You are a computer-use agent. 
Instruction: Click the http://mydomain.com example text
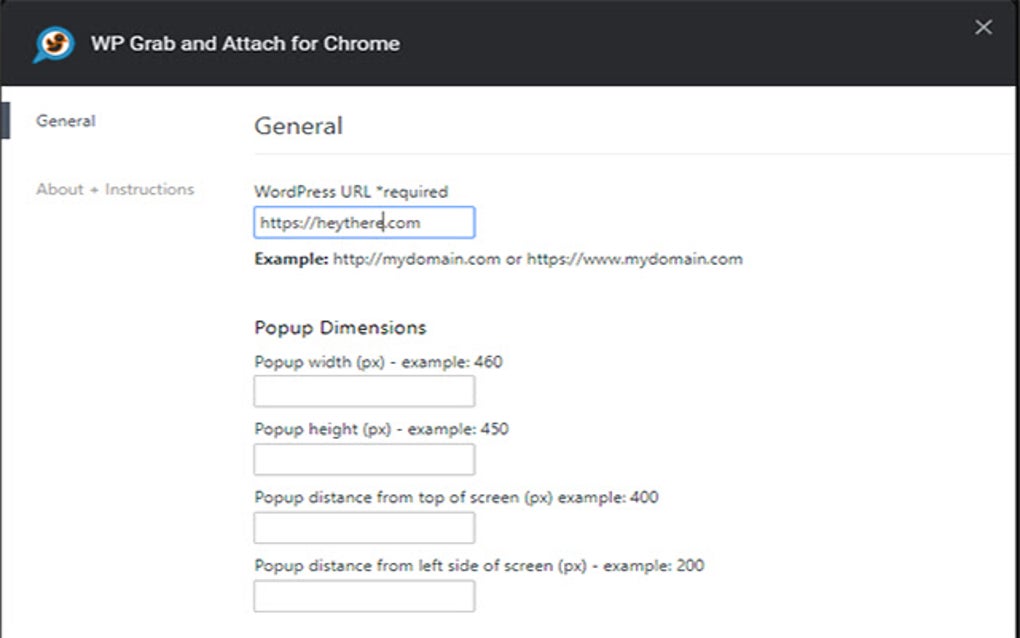coord(416,259)
